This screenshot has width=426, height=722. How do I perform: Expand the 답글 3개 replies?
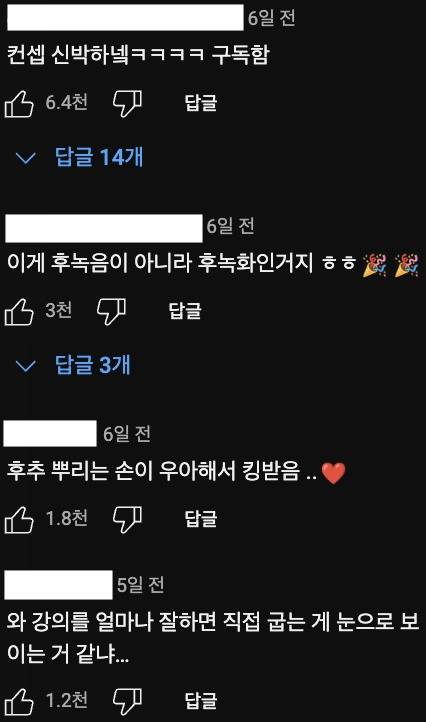click(93, 365)
